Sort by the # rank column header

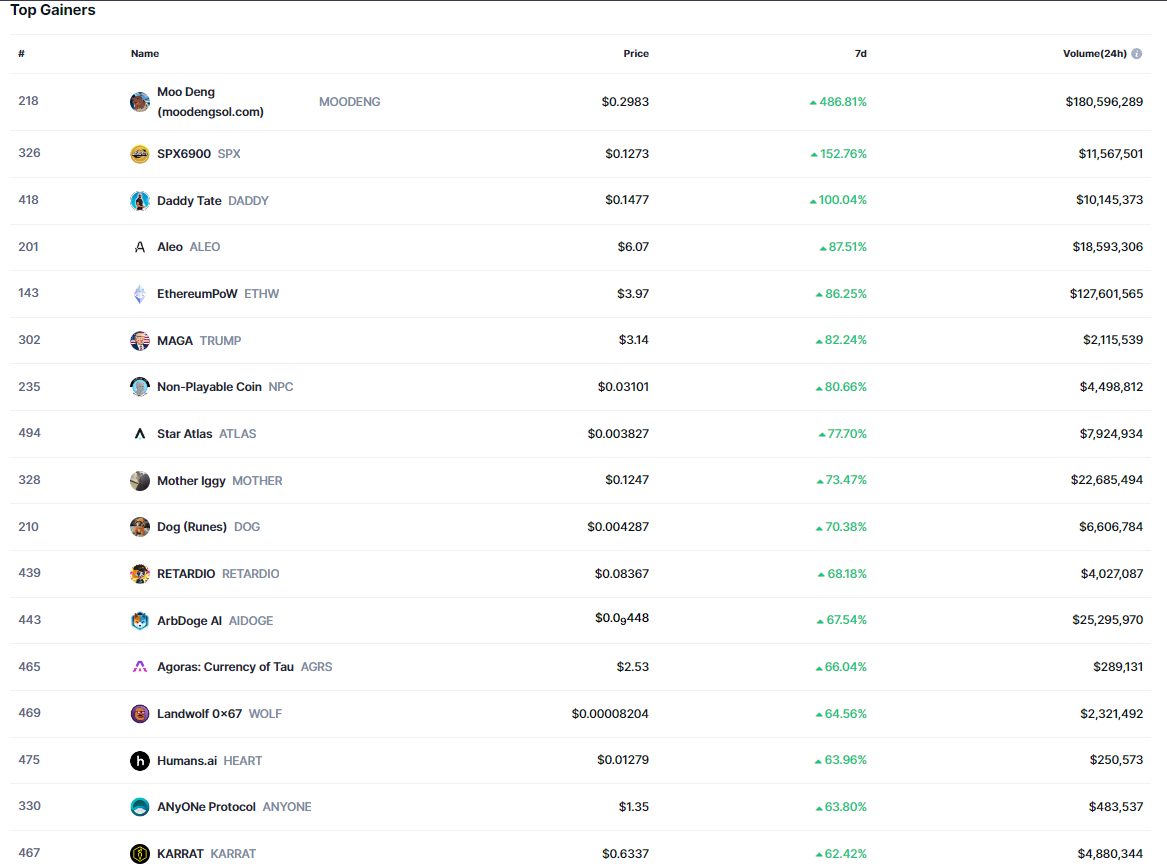21,54
